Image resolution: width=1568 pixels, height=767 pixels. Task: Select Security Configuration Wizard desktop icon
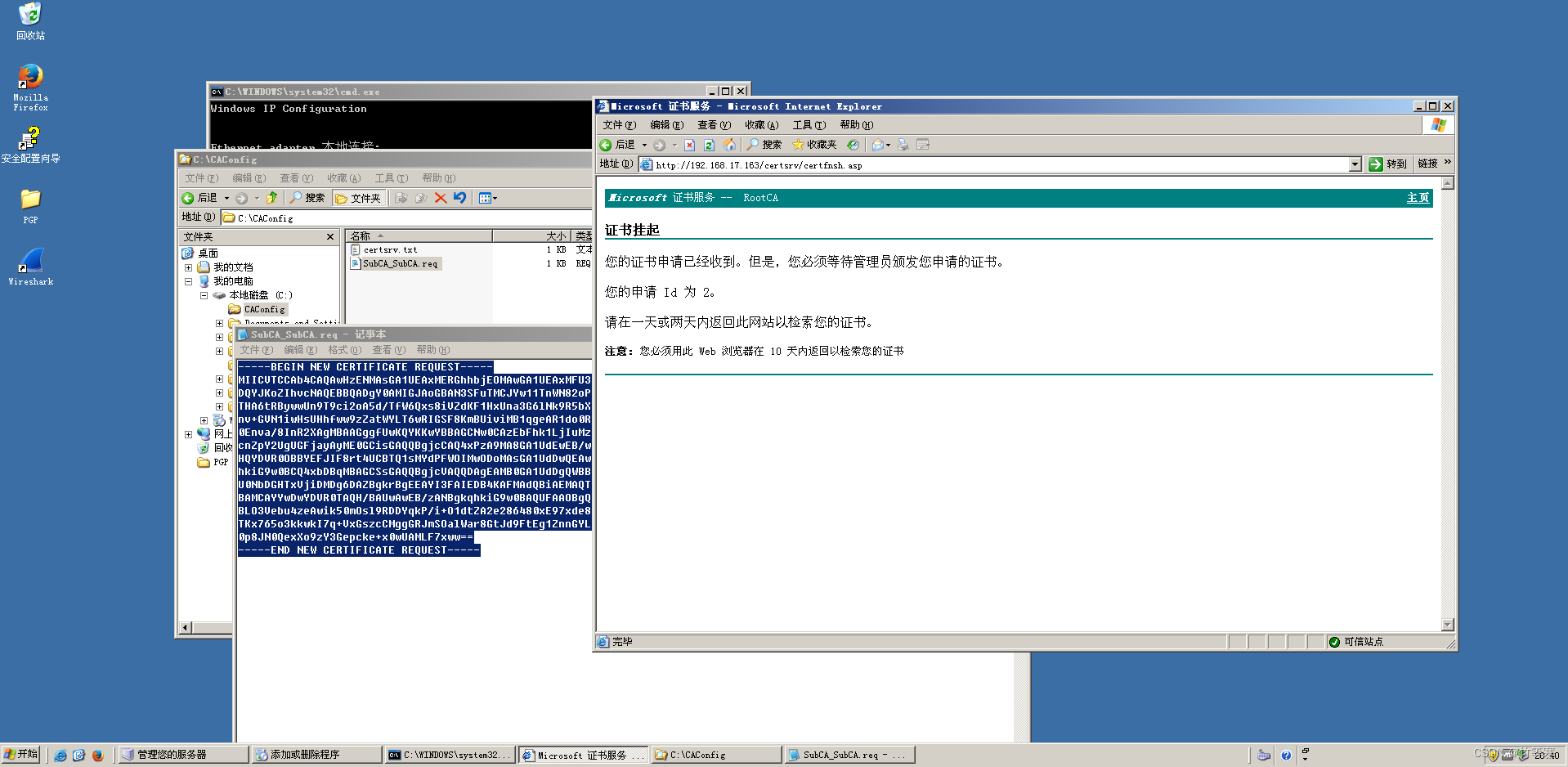click(x=30, y=145)
